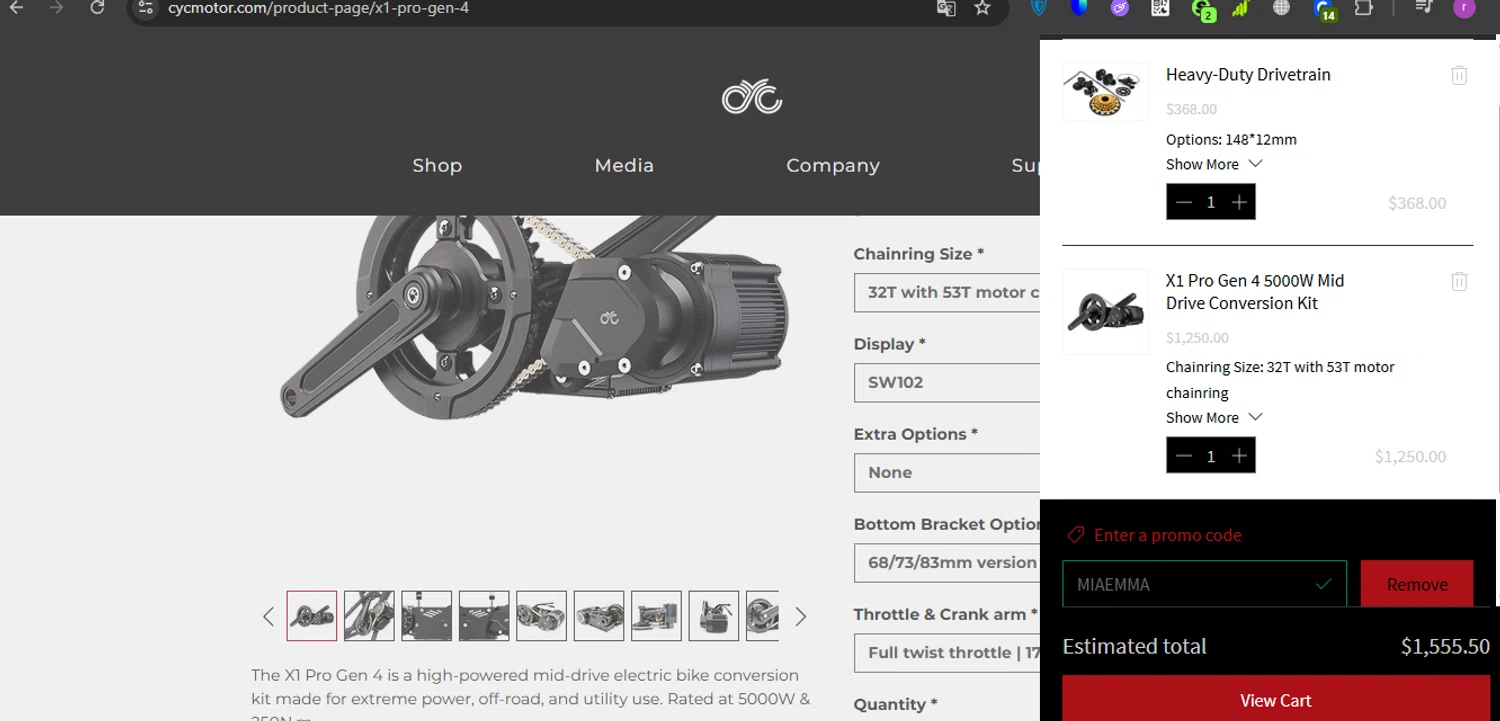
Task: Click the translate page icon in address bar
Action: coord(945,8)
